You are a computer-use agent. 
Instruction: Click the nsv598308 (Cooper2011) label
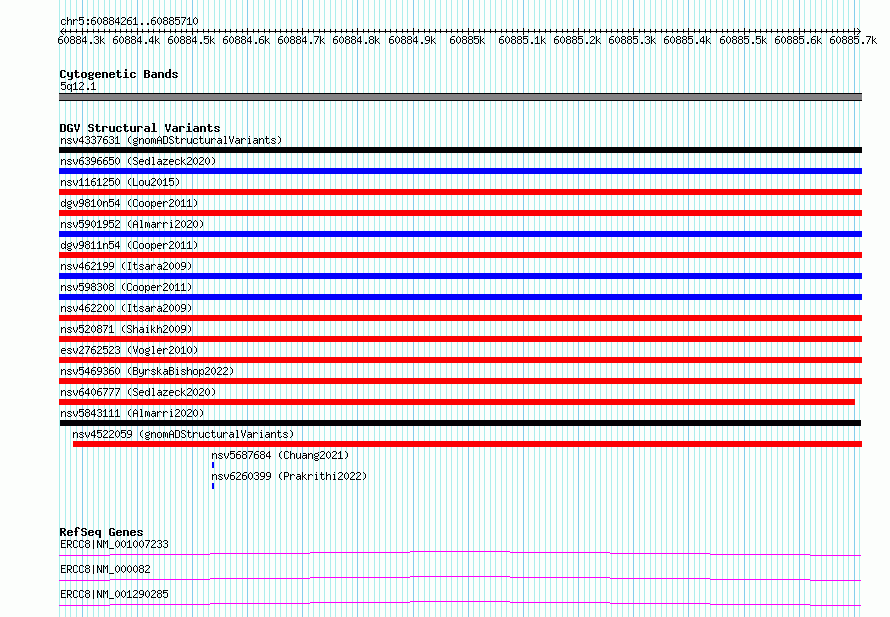(126, 287)
